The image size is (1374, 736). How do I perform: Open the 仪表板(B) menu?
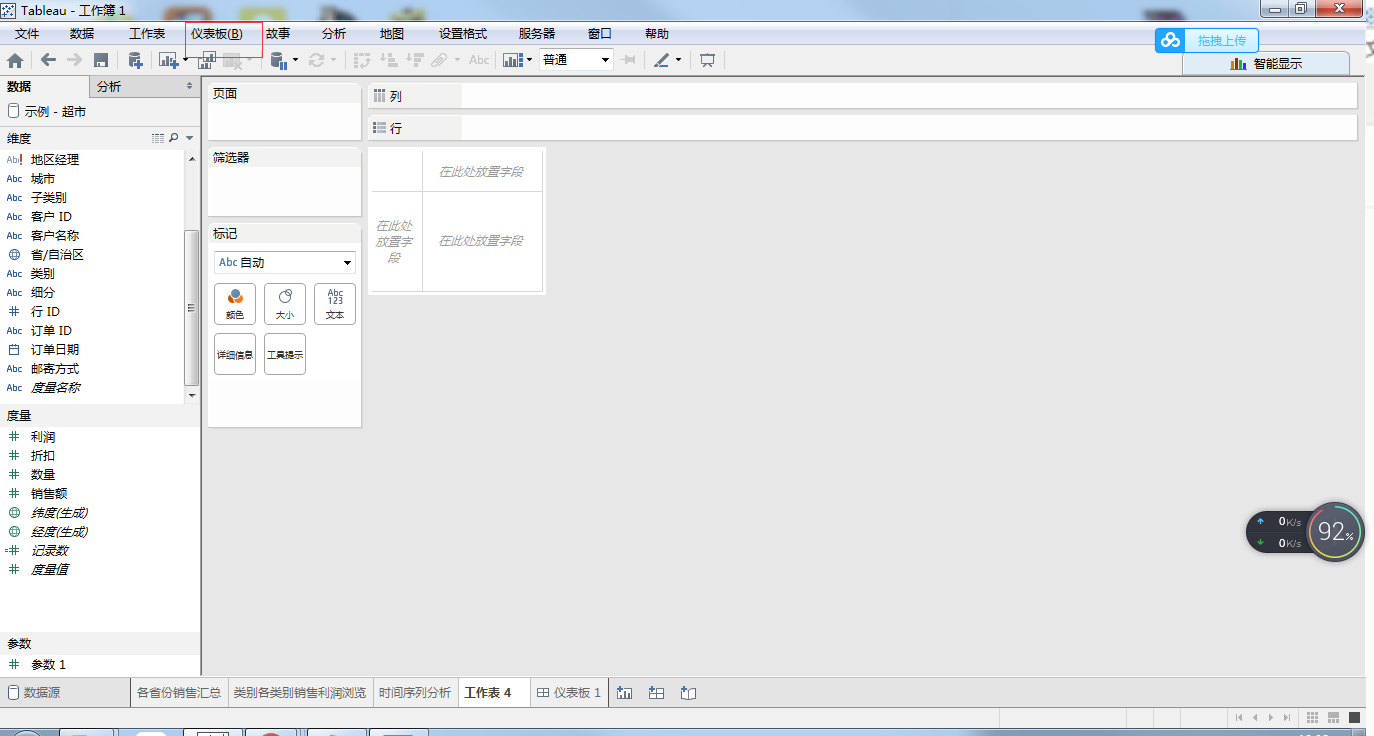point(216,34)
